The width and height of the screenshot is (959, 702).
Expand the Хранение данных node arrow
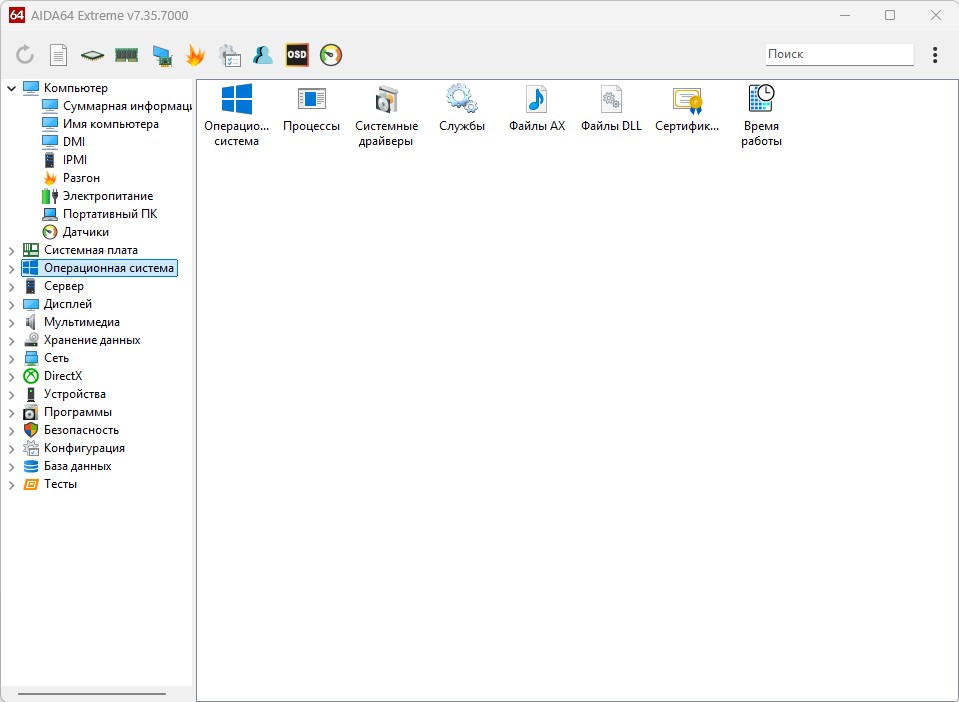pyautogui.click(x=12, y=341)
